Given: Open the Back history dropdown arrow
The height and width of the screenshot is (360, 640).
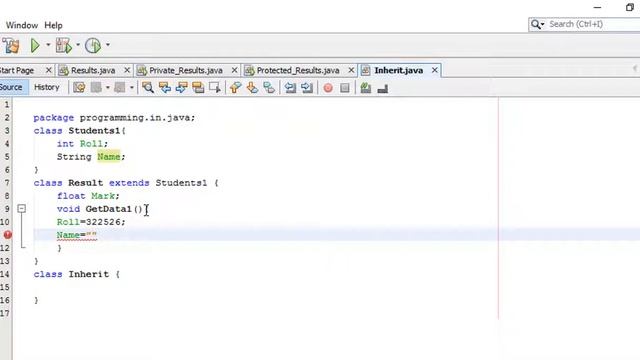Looking at the screenshot, I should [x=107, y=88].
